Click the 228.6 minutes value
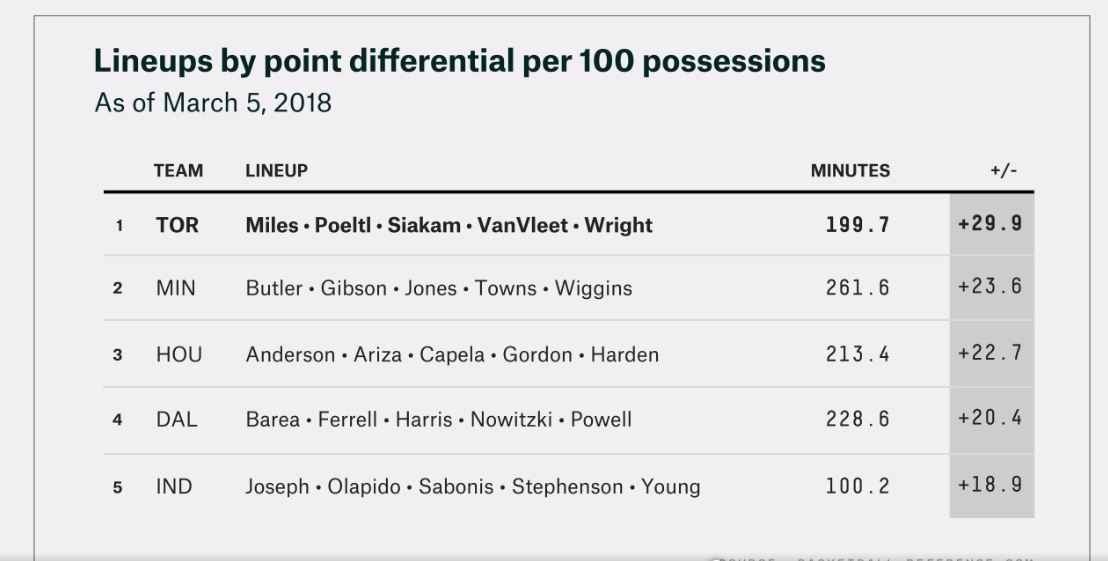 (x=857, y=420)
